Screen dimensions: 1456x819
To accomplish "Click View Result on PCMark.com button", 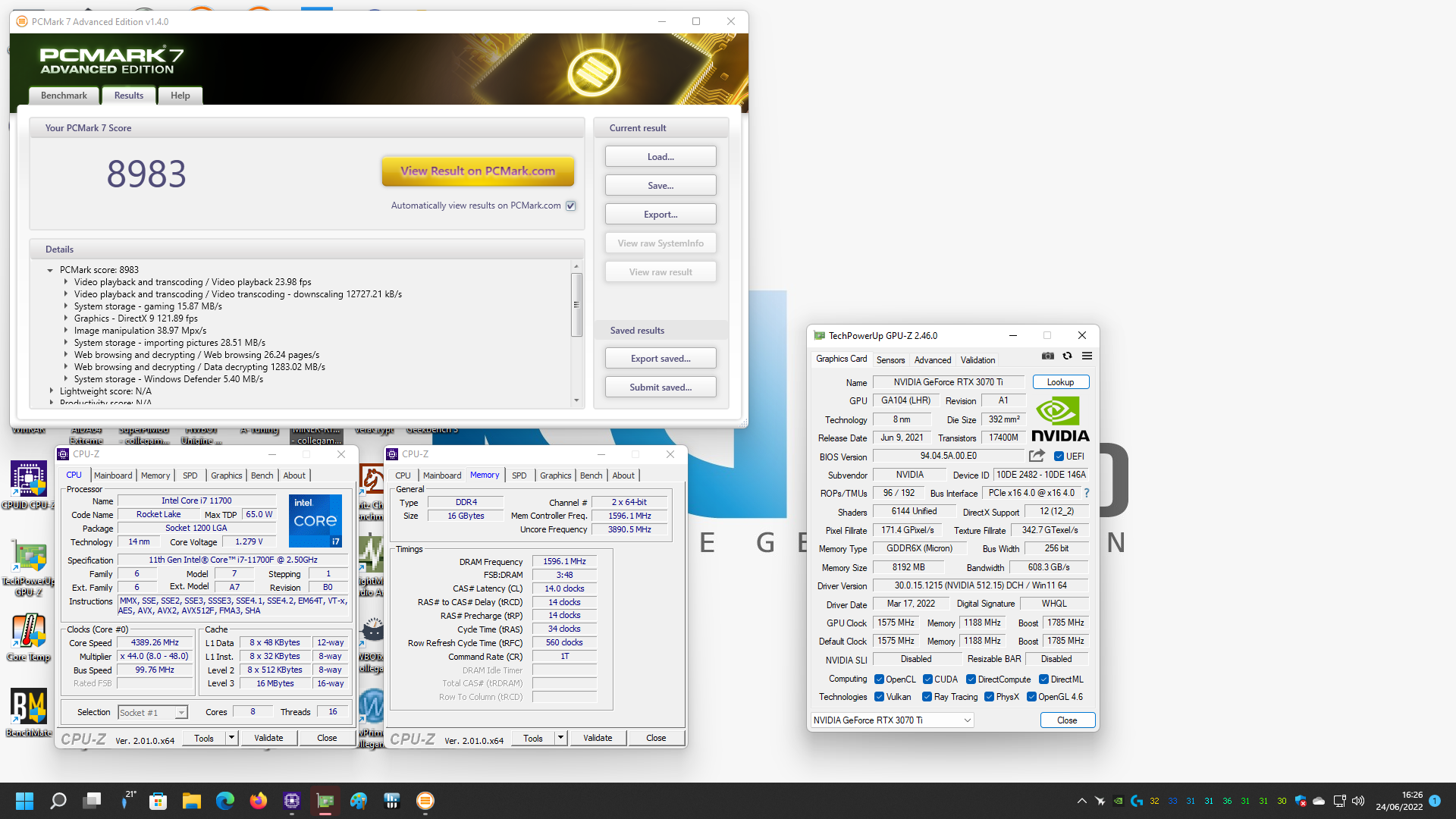I will (x=478, y=171).
